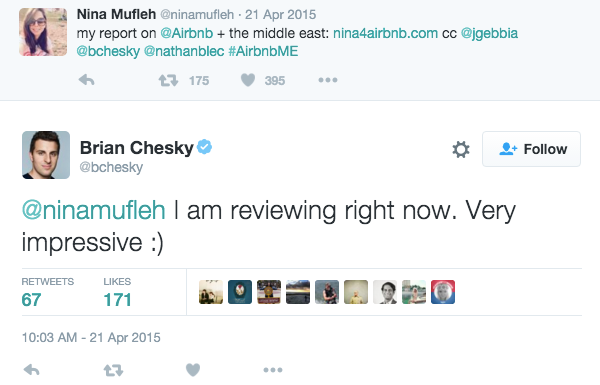Screen dimensions: 600x385
Task: Open more options on Nina's tweet
Action: [x=328, y=80]
